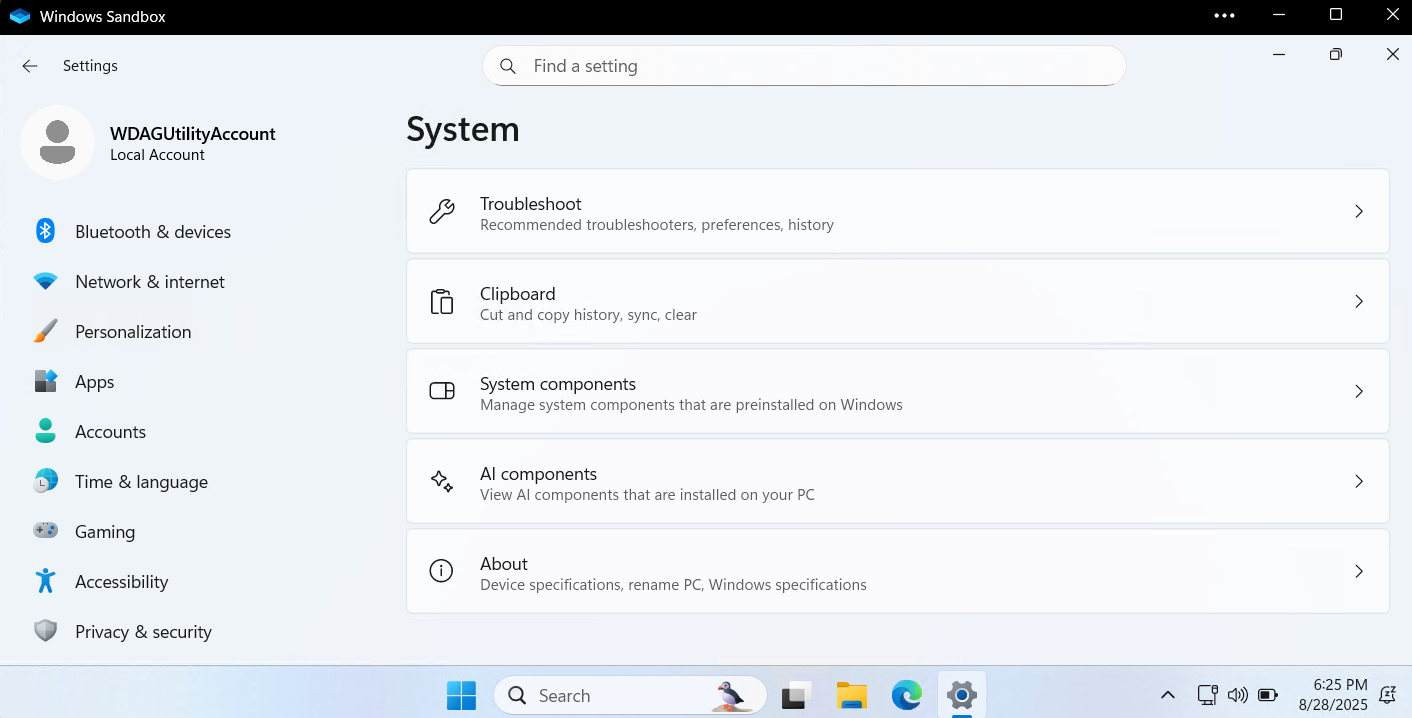
Task: Click the Troubleshoot wrench icon
Action: tap(442, 211)
